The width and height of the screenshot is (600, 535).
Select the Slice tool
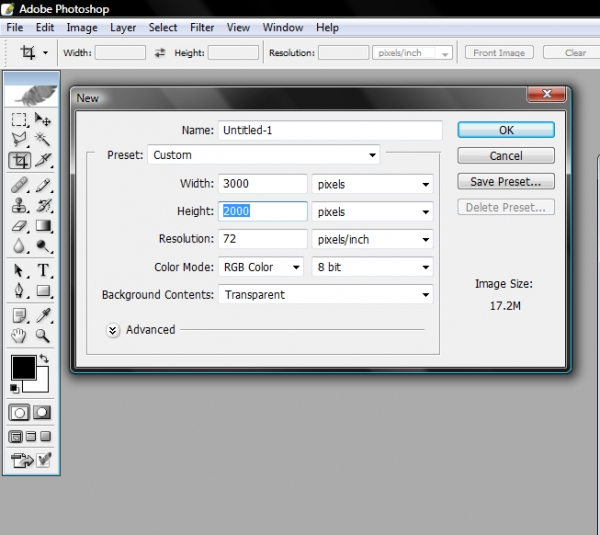[x=42, y=160]
